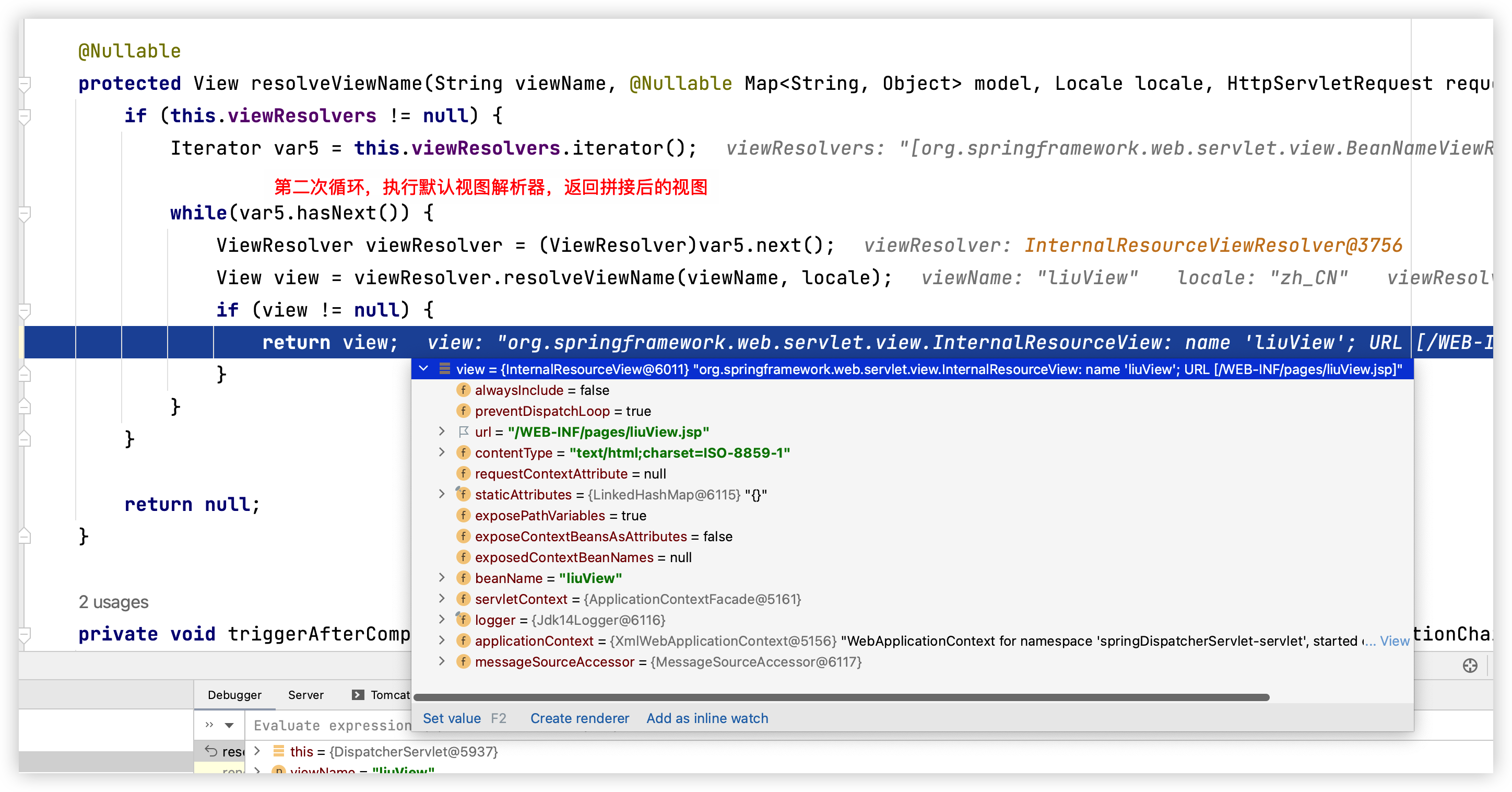Click the field icon beside exposeContextBeansAsAttributes
The width and height of the screenshot is (1512, 792).
463,536
